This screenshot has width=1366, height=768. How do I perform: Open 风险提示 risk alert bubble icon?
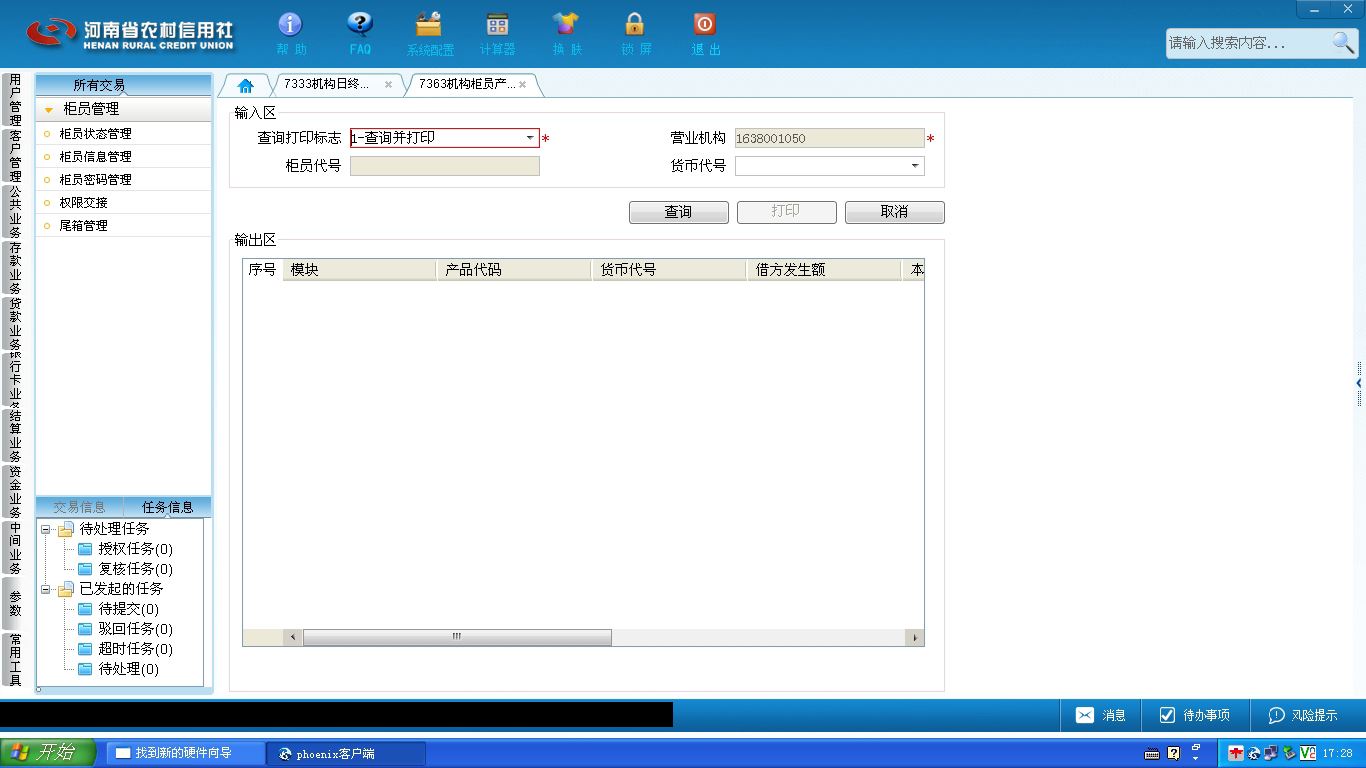click(x=1276, y=715)
